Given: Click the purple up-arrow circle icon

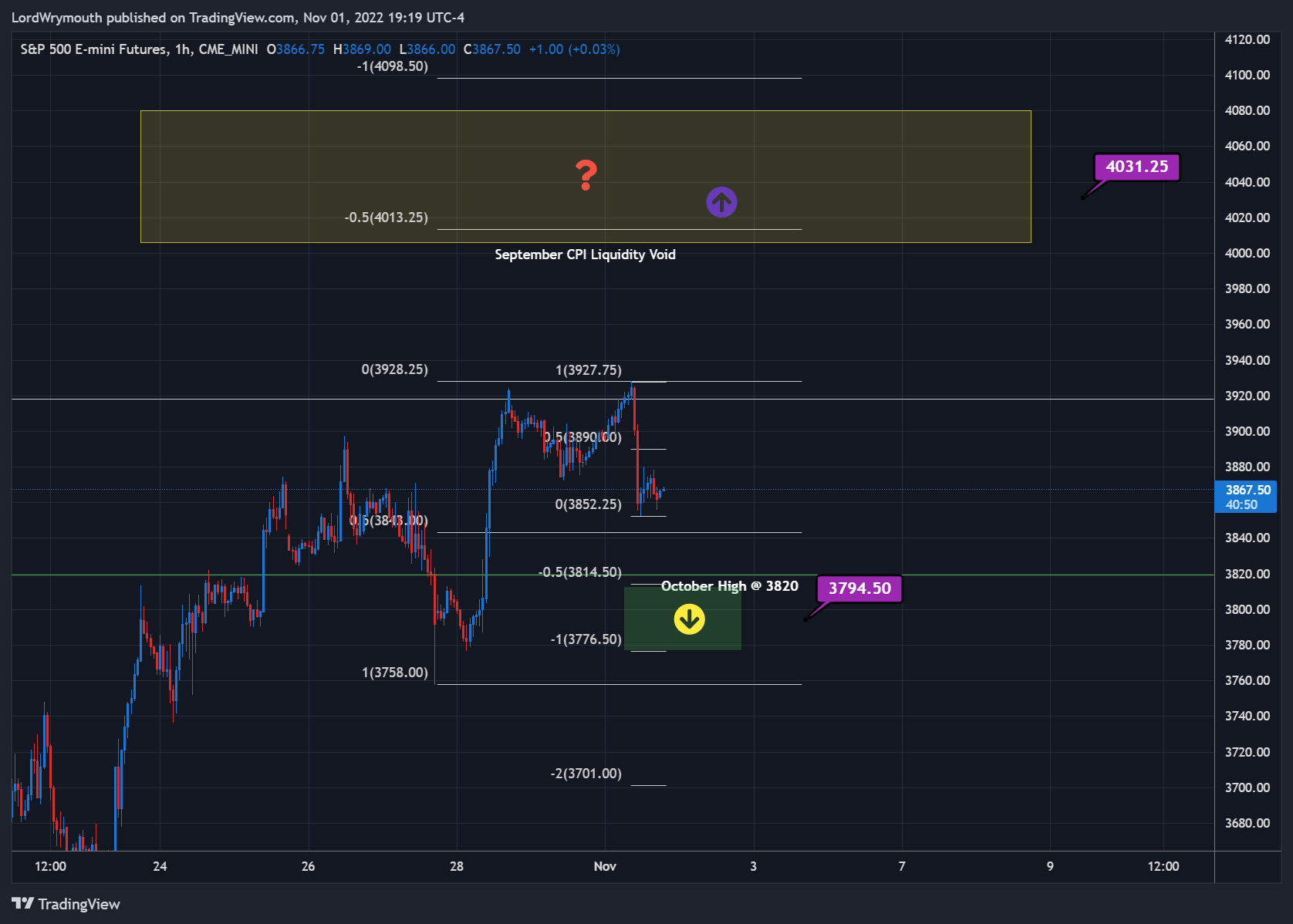Looking at the screenshot, I should (x=721, y=202).
